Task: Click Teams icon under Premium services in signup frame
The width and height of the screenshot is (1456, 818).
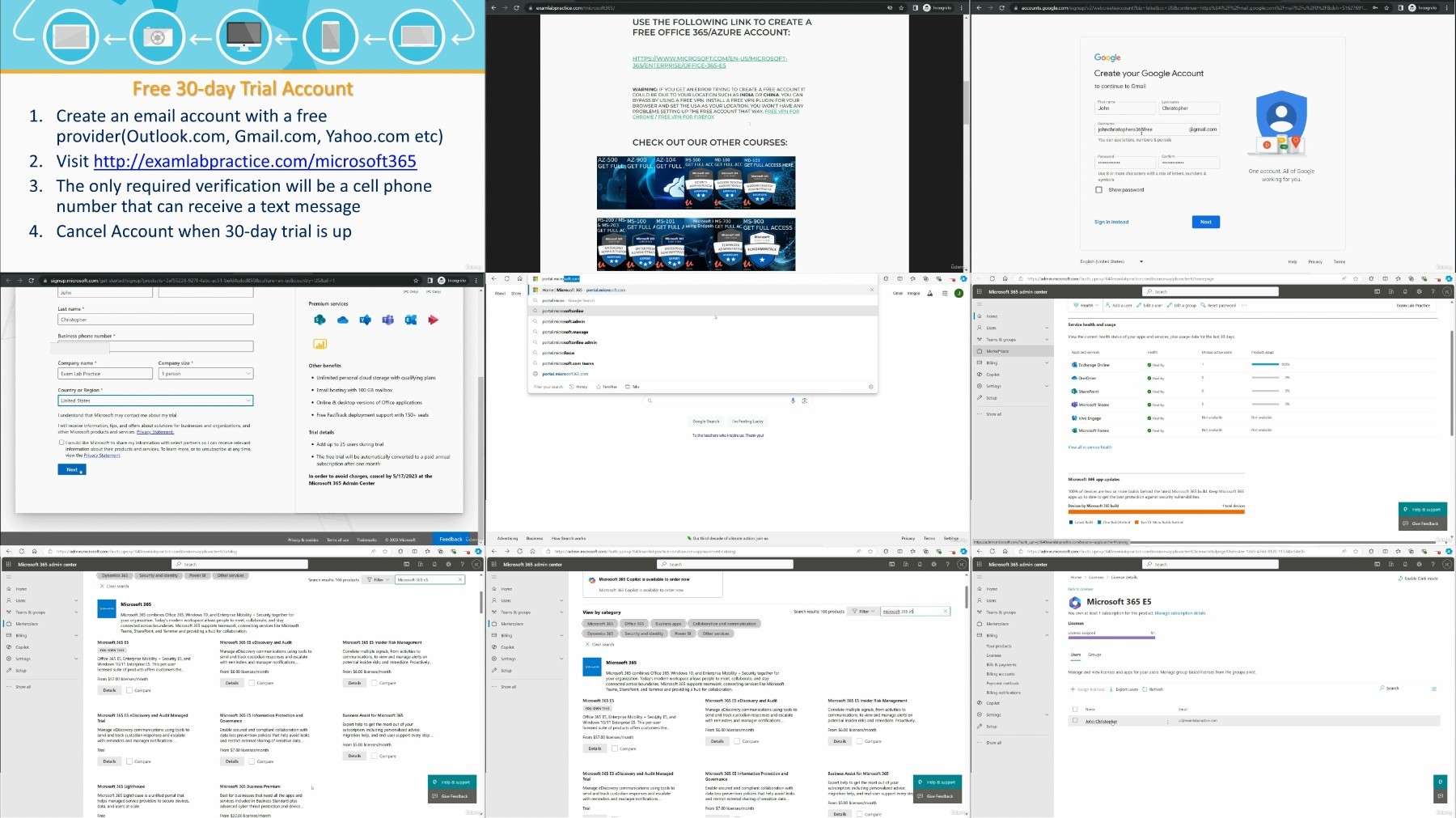Action: (387, 320)
